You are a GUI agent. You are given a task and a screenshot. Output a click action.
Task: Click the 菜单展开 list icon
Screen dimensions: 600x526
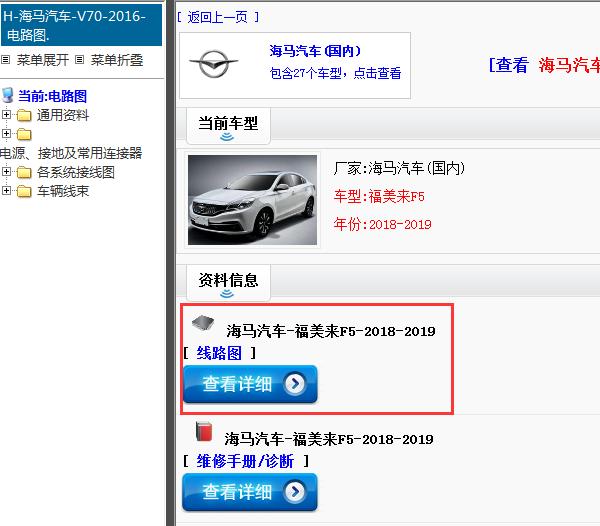point(5,60)
